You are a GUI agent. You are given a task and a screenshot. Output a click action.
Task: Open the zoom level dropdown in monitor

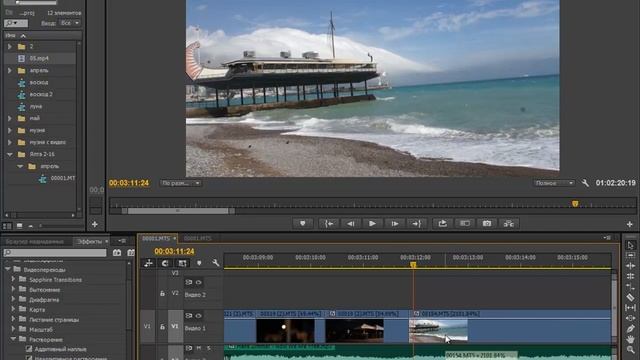coord(180,183)
